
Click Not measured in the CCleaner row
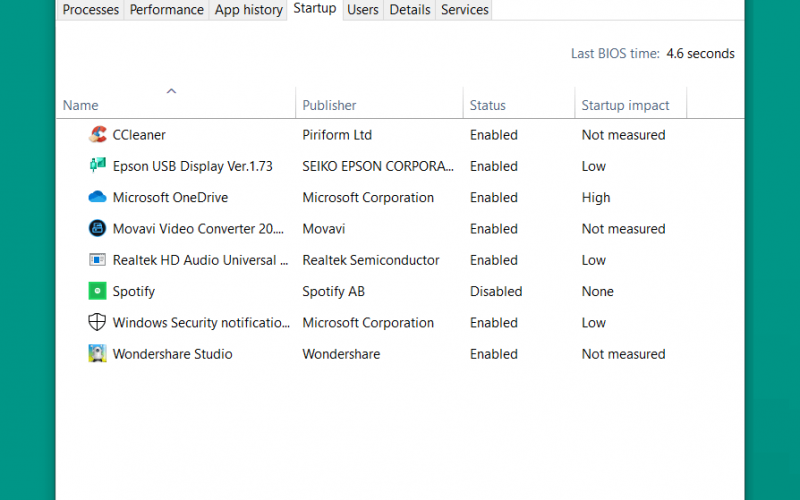pos(623,135)
